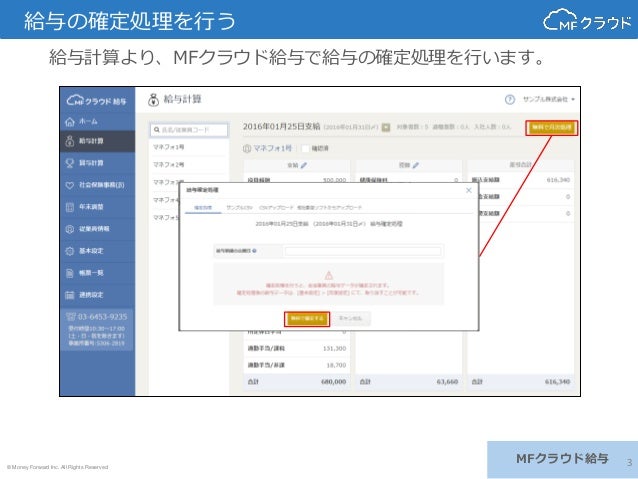Switch to the CSVアップロード tab
The width and height of the screenshot is (638, 479).
pos(276,208)
